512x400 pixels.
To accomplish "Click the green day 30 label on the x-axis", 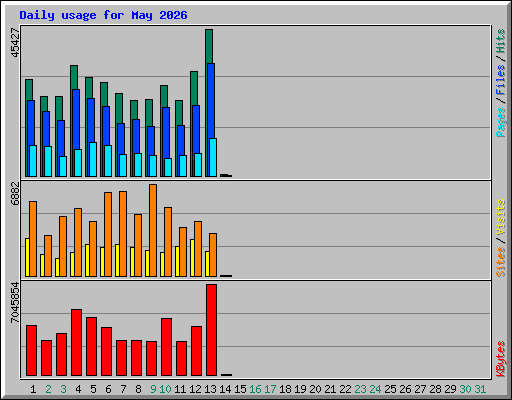I will point(465,389).
